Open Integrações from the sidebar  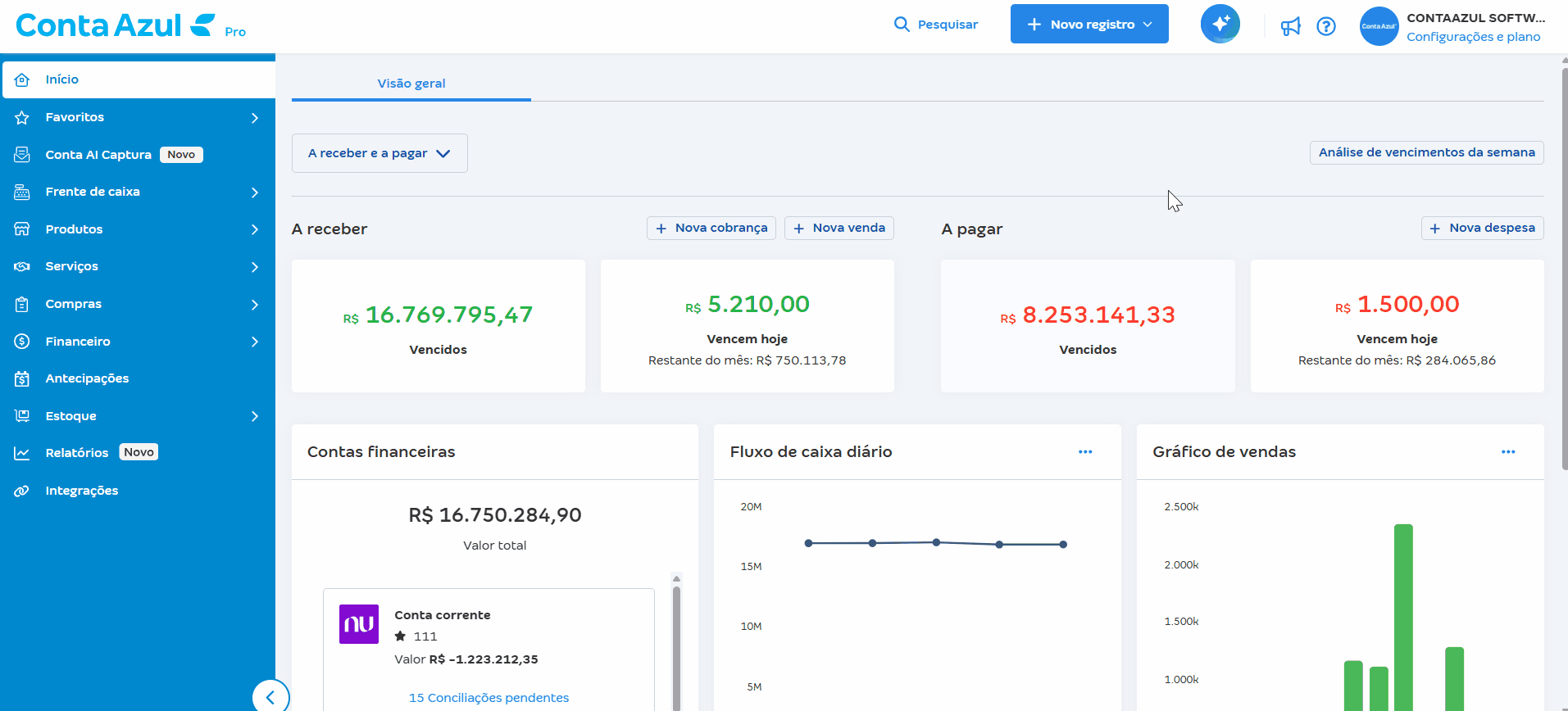coord(81,491)
